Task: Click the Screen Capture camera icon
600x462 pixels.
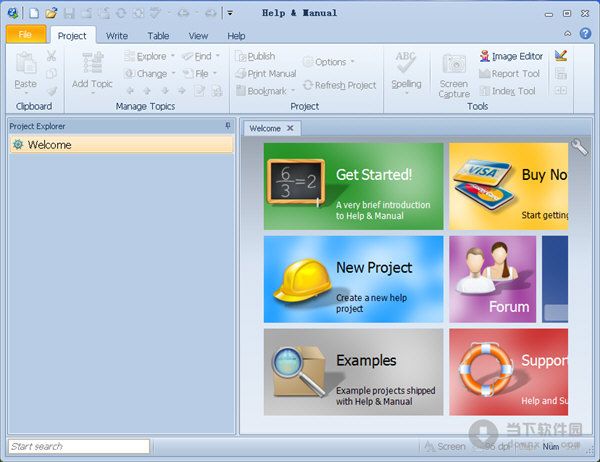Action: pos(454,65)
